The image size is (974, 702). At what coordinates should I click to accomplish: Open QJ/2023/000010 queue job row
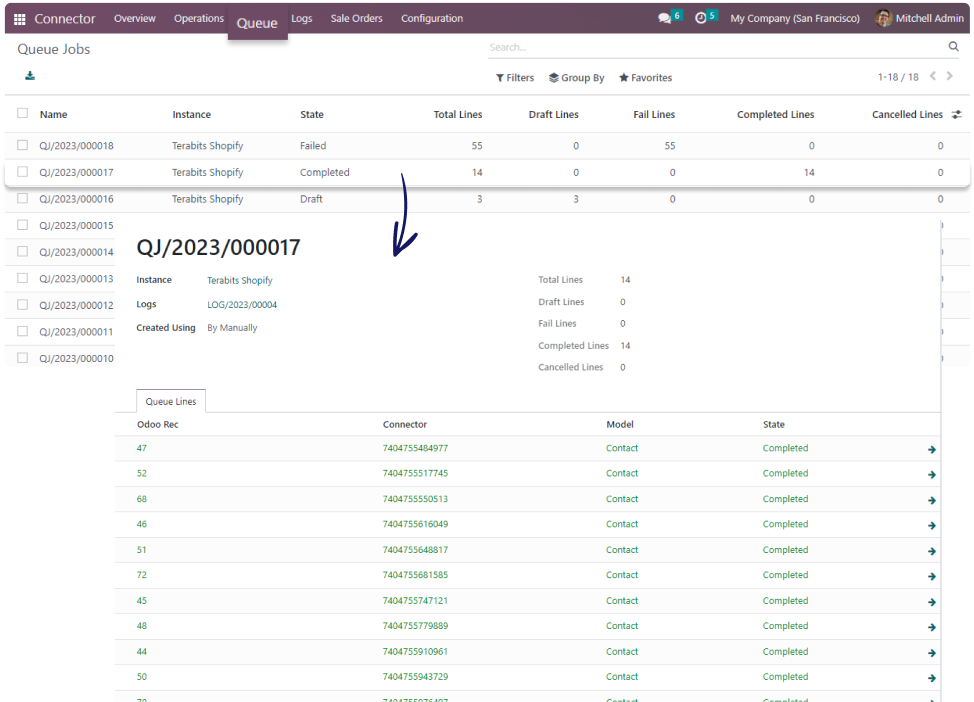pyautogui.click(x=76, y=358)
